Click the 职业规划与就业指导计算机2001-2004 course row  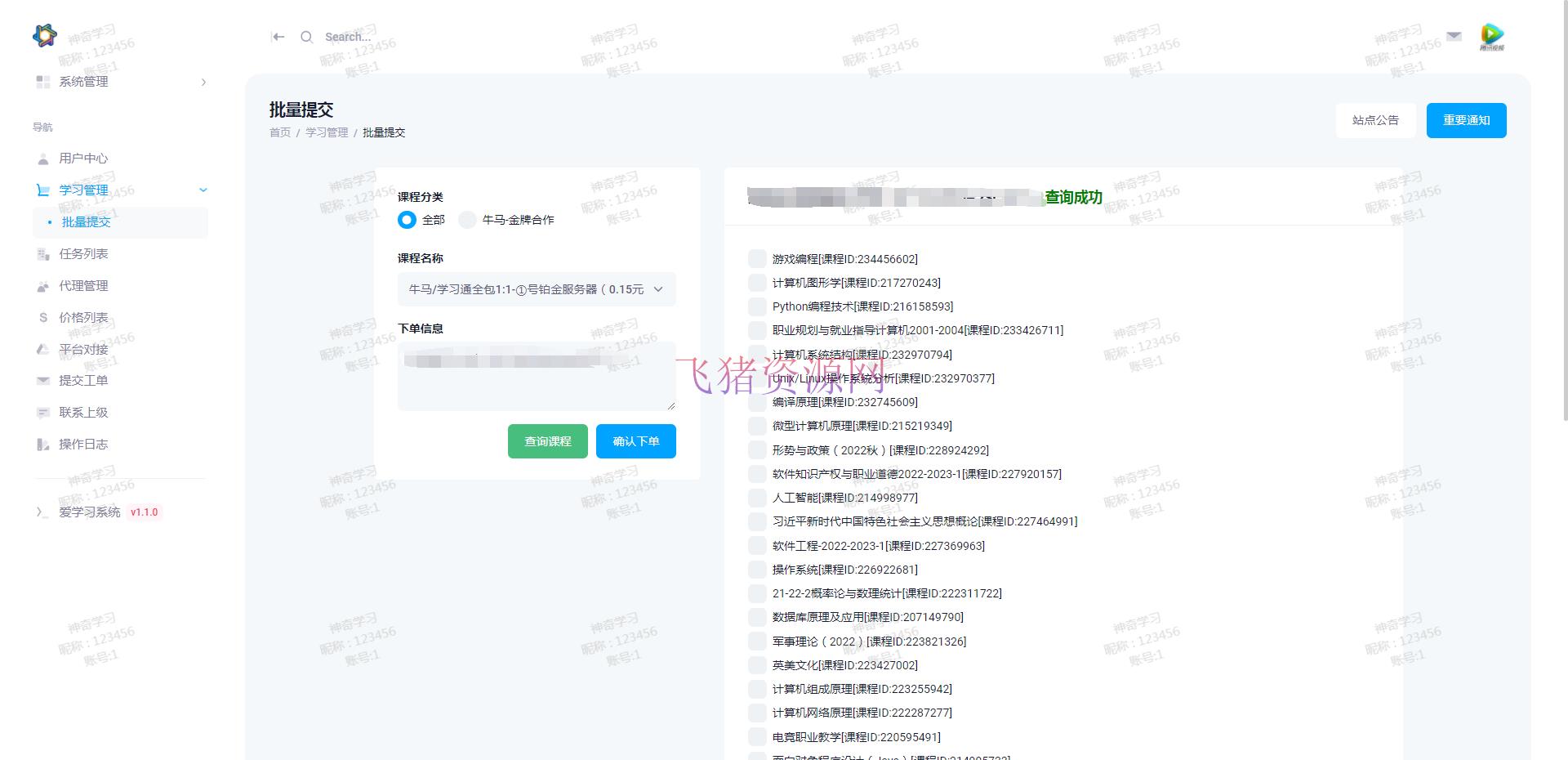[918, 330]
